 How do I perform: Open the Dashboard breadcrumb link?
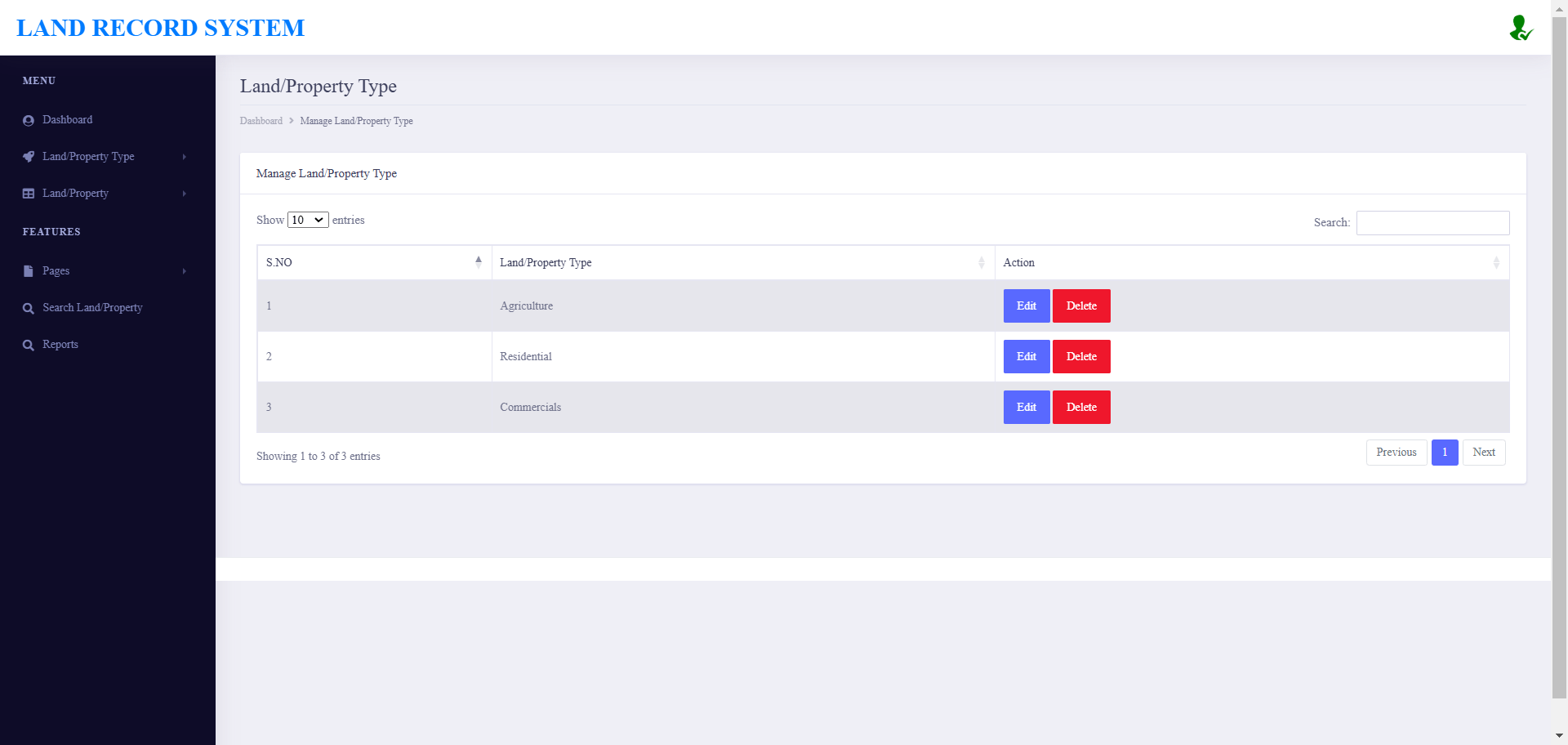coord(261,121)
